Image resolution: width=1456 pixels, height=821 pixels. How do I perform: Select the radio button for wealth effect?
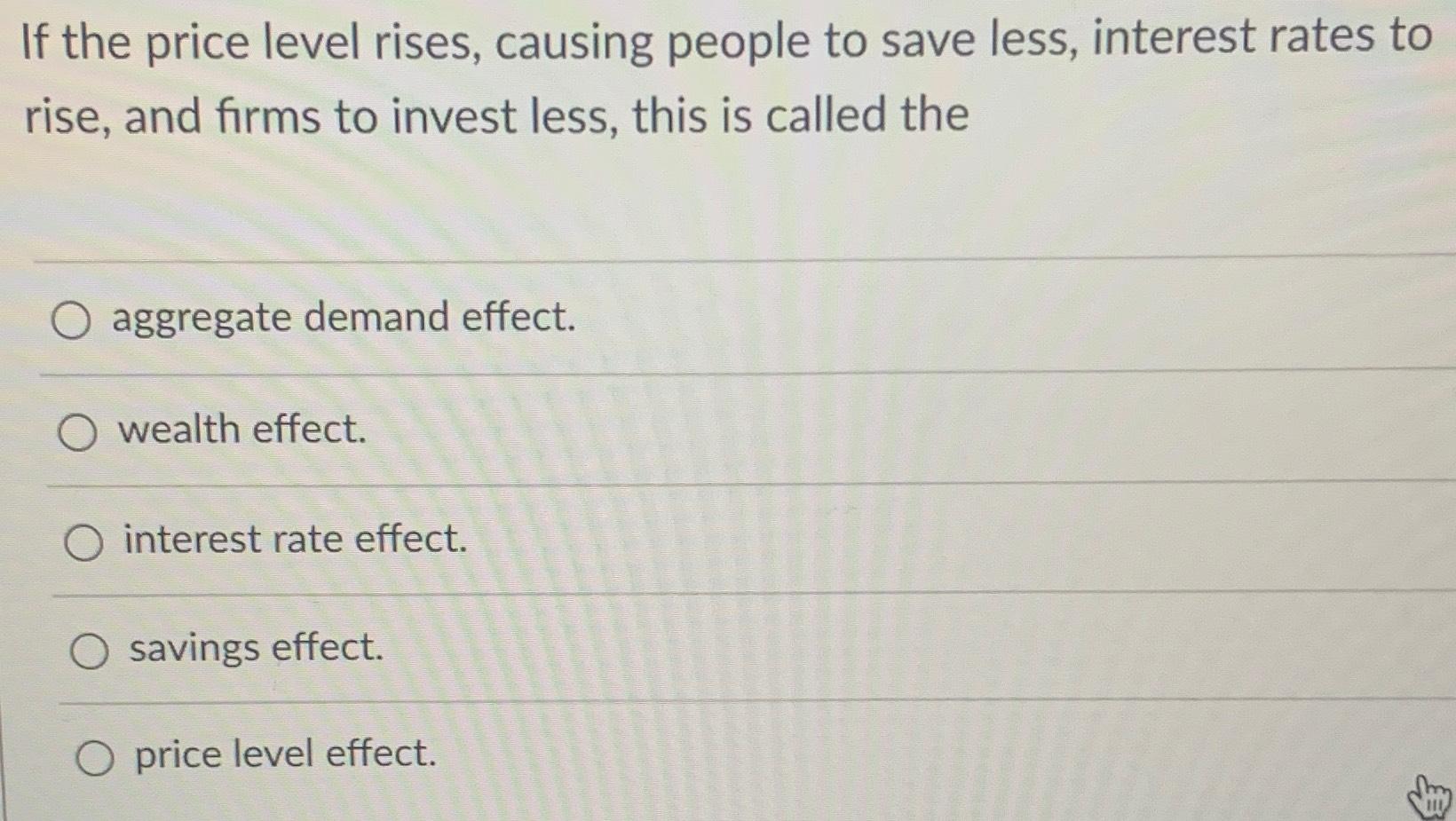point(80,433)
